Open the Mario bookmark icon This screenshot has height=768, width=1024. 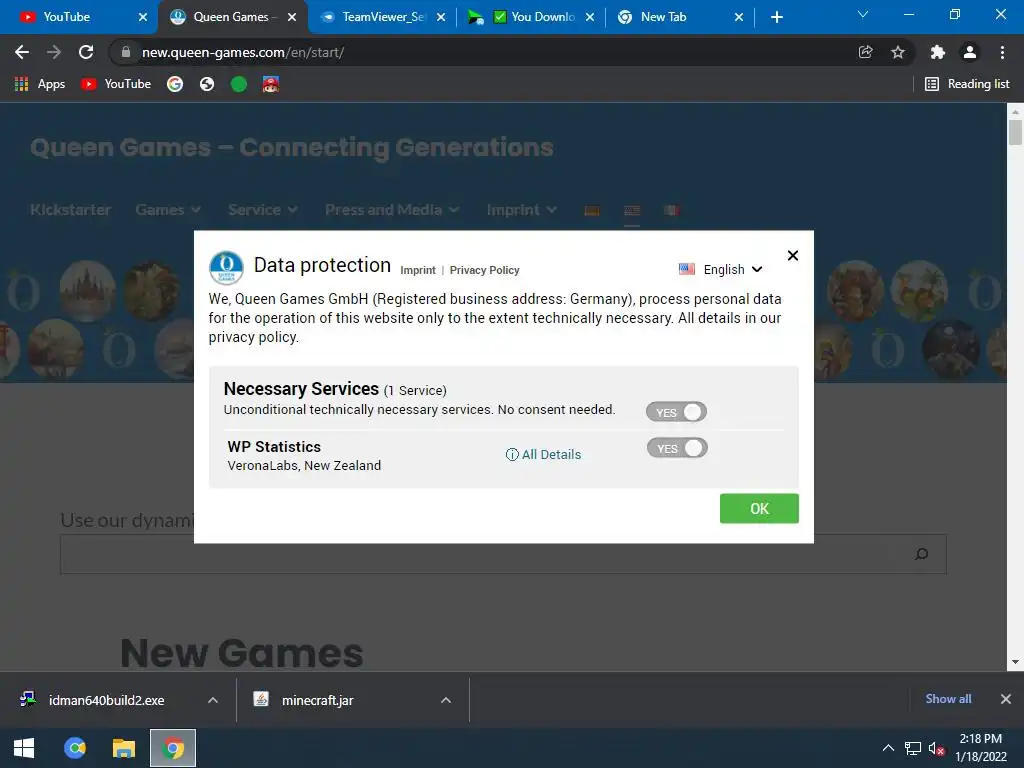coord(270,84)
